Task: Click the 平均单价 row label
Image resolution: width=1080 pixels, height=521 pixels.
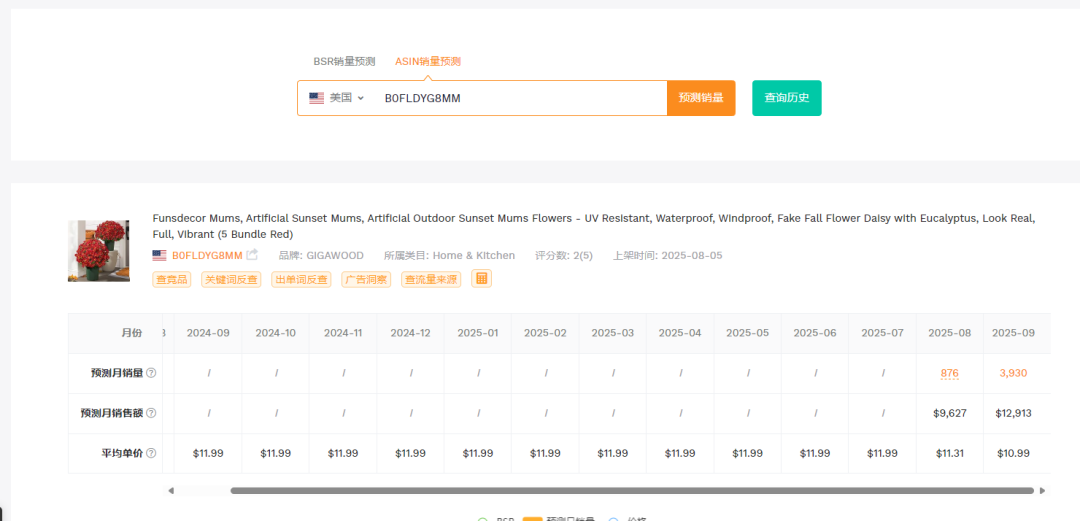Action: 123,453
